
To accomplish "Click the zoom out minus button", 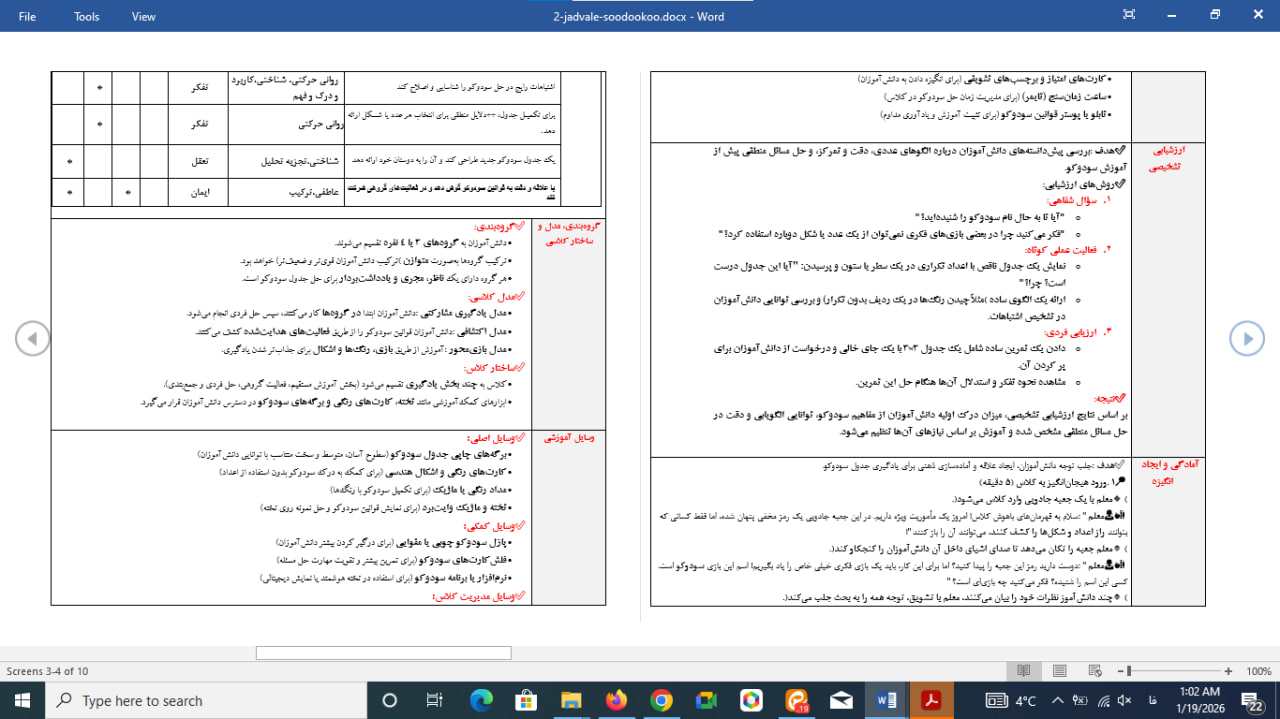I will [1118, 671].
